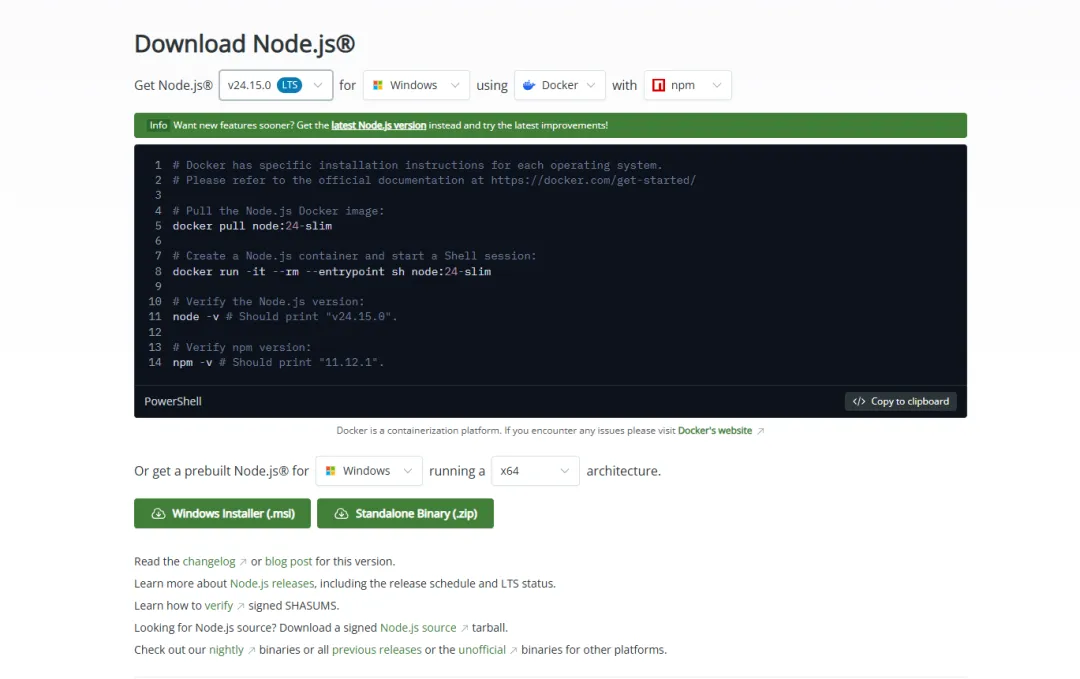Click the '# Pull the Node.js Docker image:' comment
Image resolution: width=1080 pixels, height=679 pixels.
(x=278, y=211)
